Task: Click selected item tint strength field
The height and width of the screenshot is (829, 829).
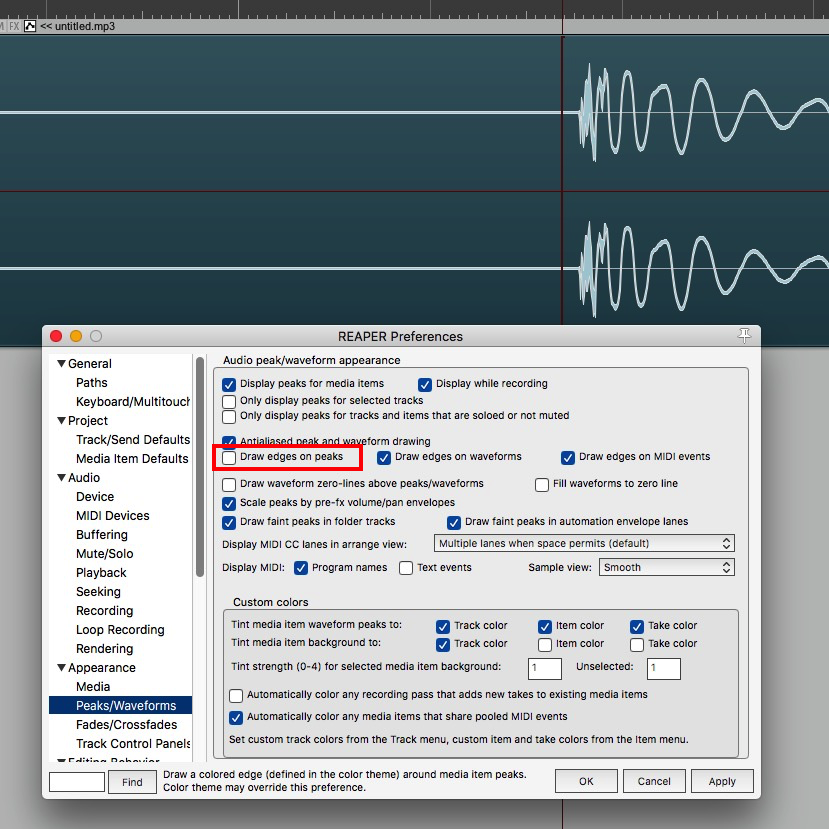Action: pos(545,669)
